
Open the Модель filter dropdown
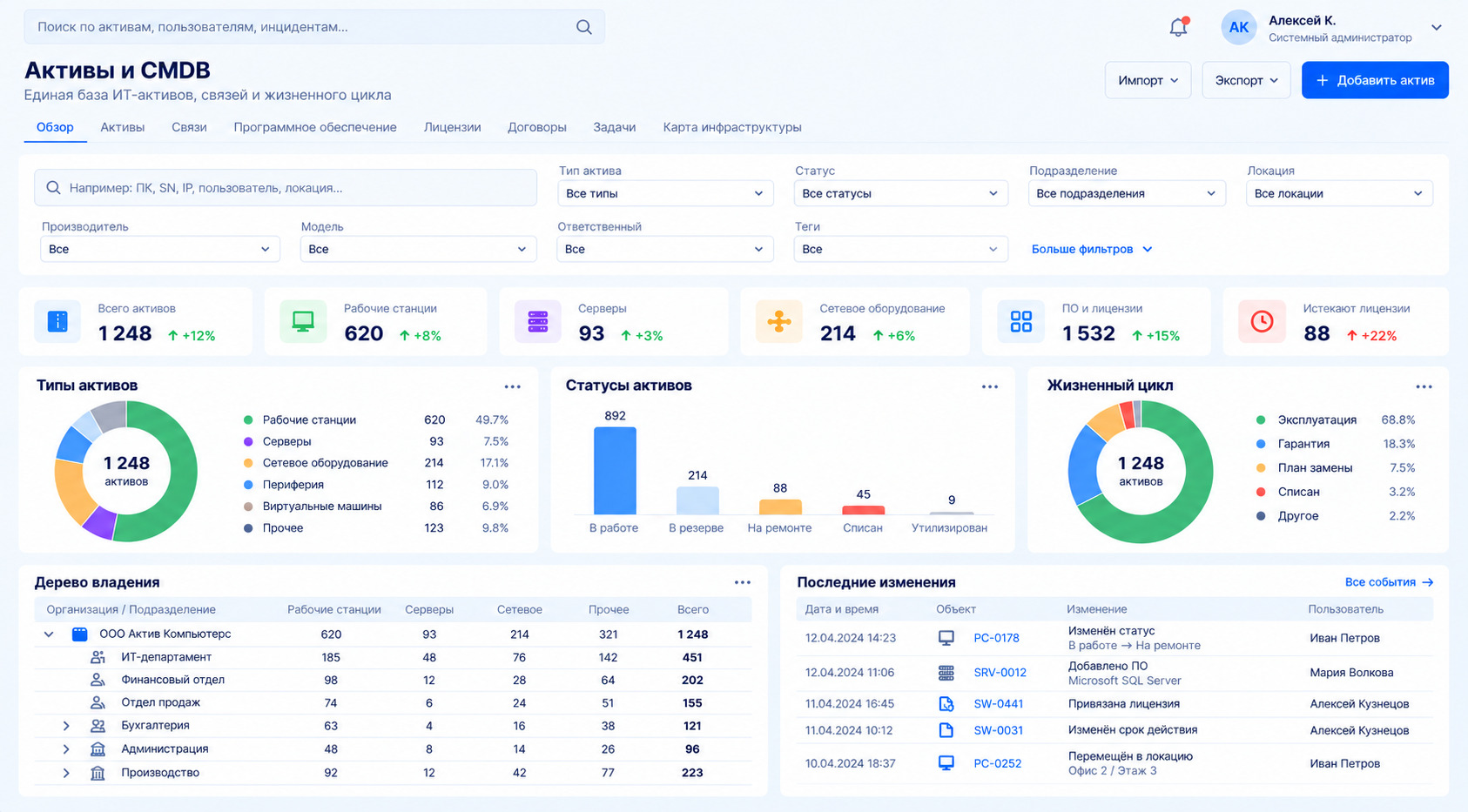pyautogui.click(x=418, y=249)
